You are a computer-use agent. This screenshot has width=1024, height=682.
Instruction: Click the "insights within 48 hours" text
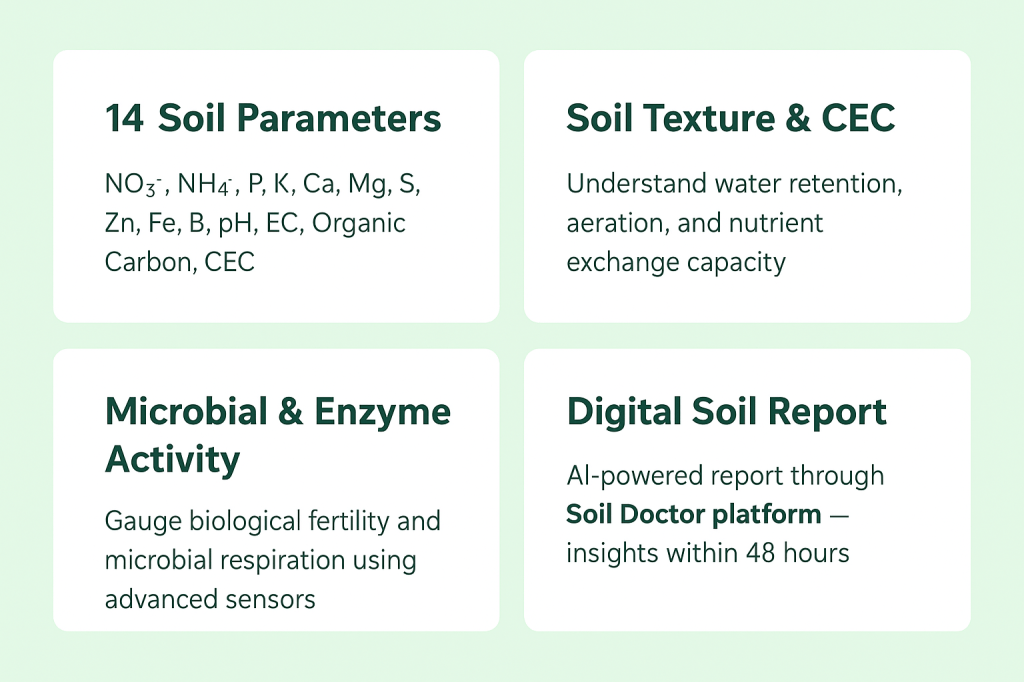(707, 553)
